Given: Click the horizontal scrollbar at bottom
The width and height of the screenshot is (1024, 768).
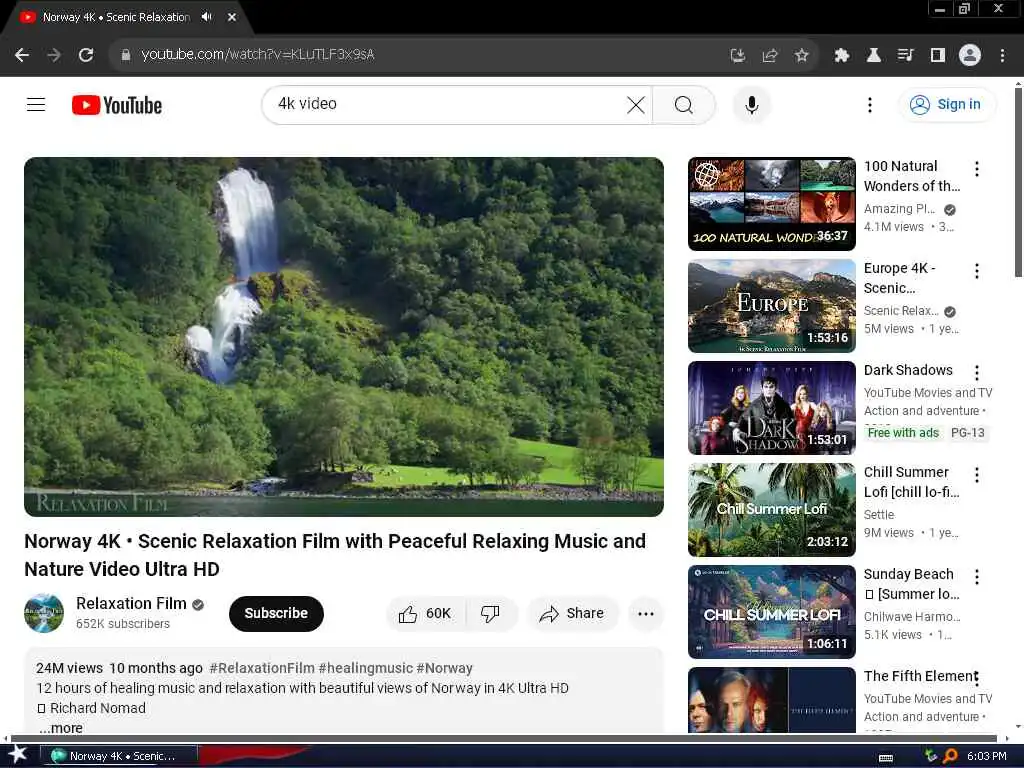Looking at the screenshot, I should coord(503,739).
